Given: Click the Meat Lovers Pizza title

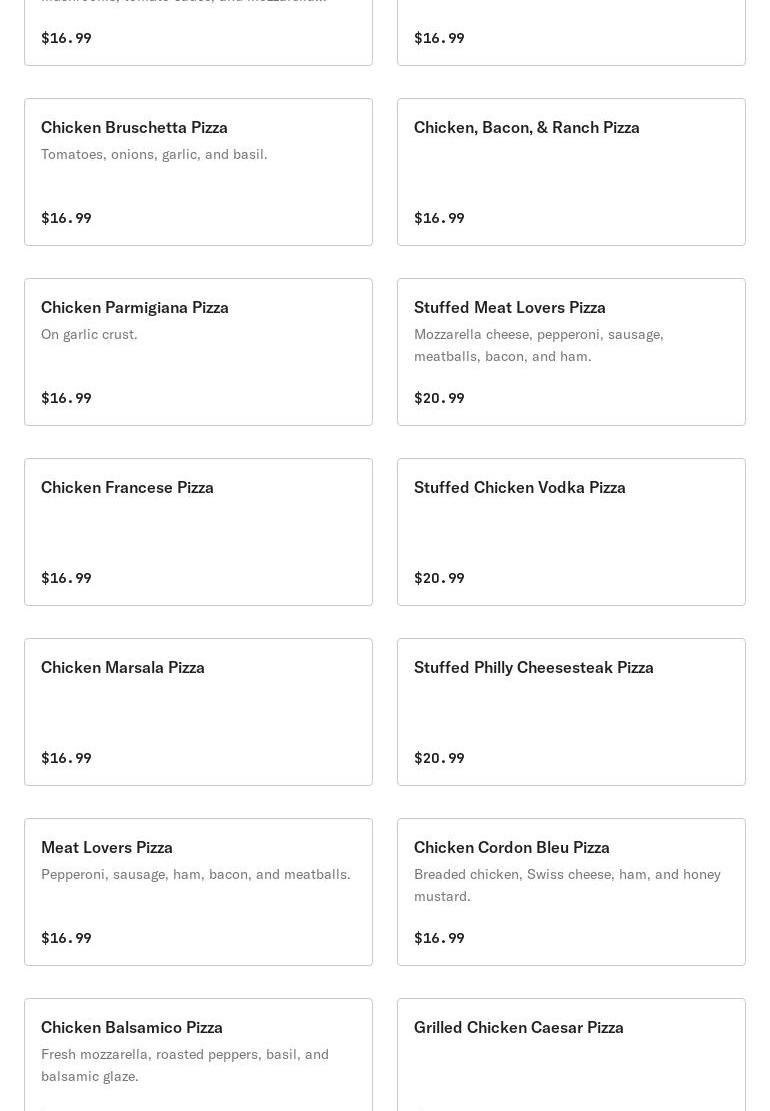Looking at the screenshot, I should pyautogui.click(x=107, y=848).
